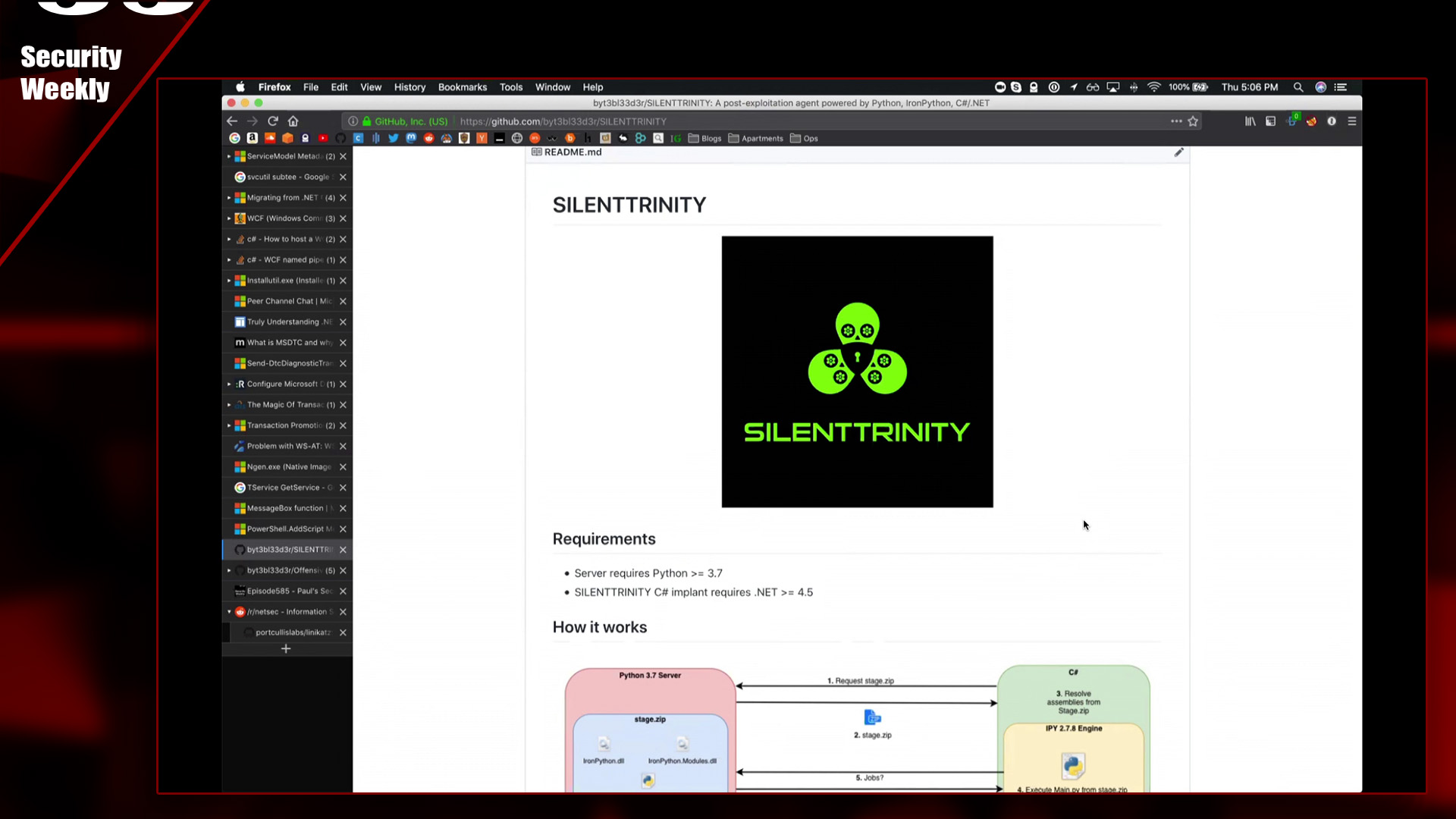Open the 1Password menu bar icon
The image size is (1456, 819).
click(x=1054, y=87)
